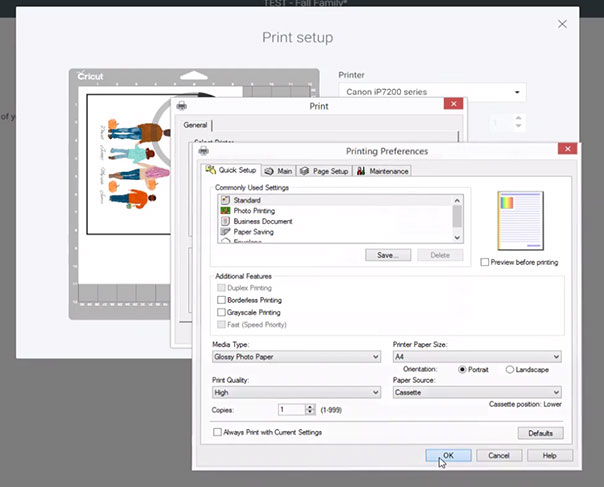Click the OK button

click(x=447, y=455)
